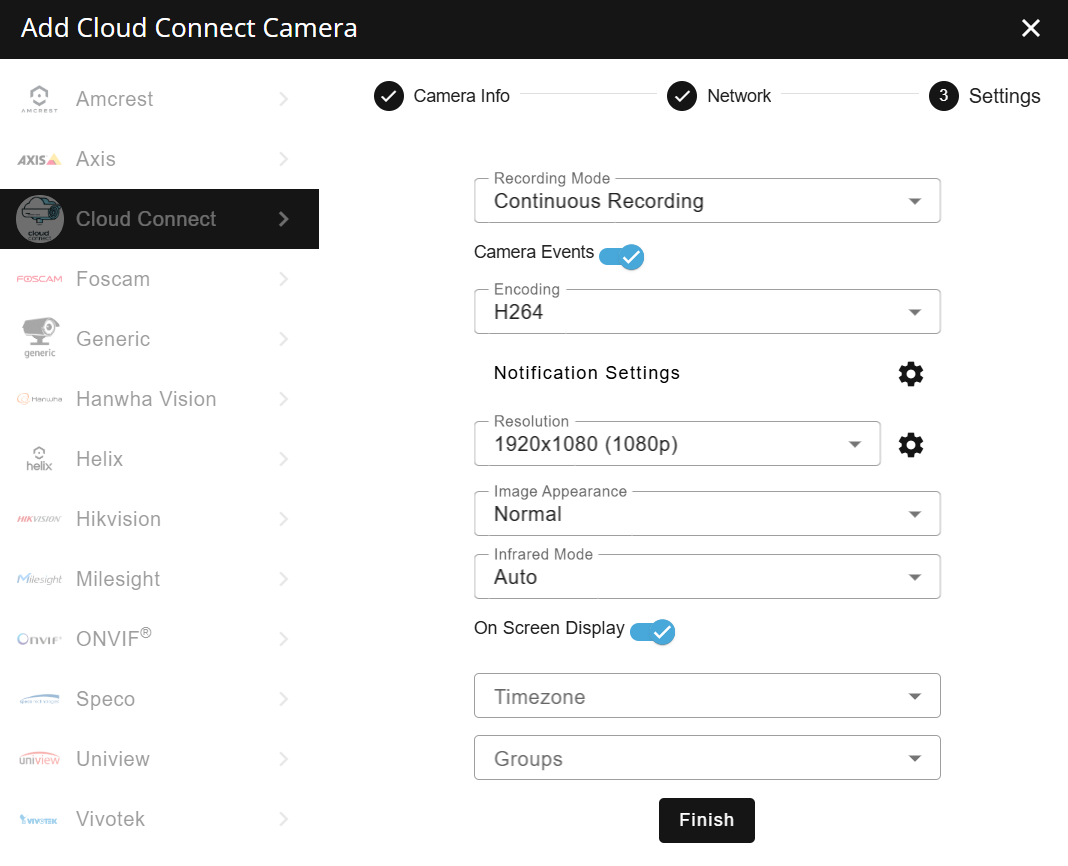Close the Add Cloud Connect Camera dialog
Image resolution: width=1068 pixels, height=866 pixels.
coord(1031,28)
